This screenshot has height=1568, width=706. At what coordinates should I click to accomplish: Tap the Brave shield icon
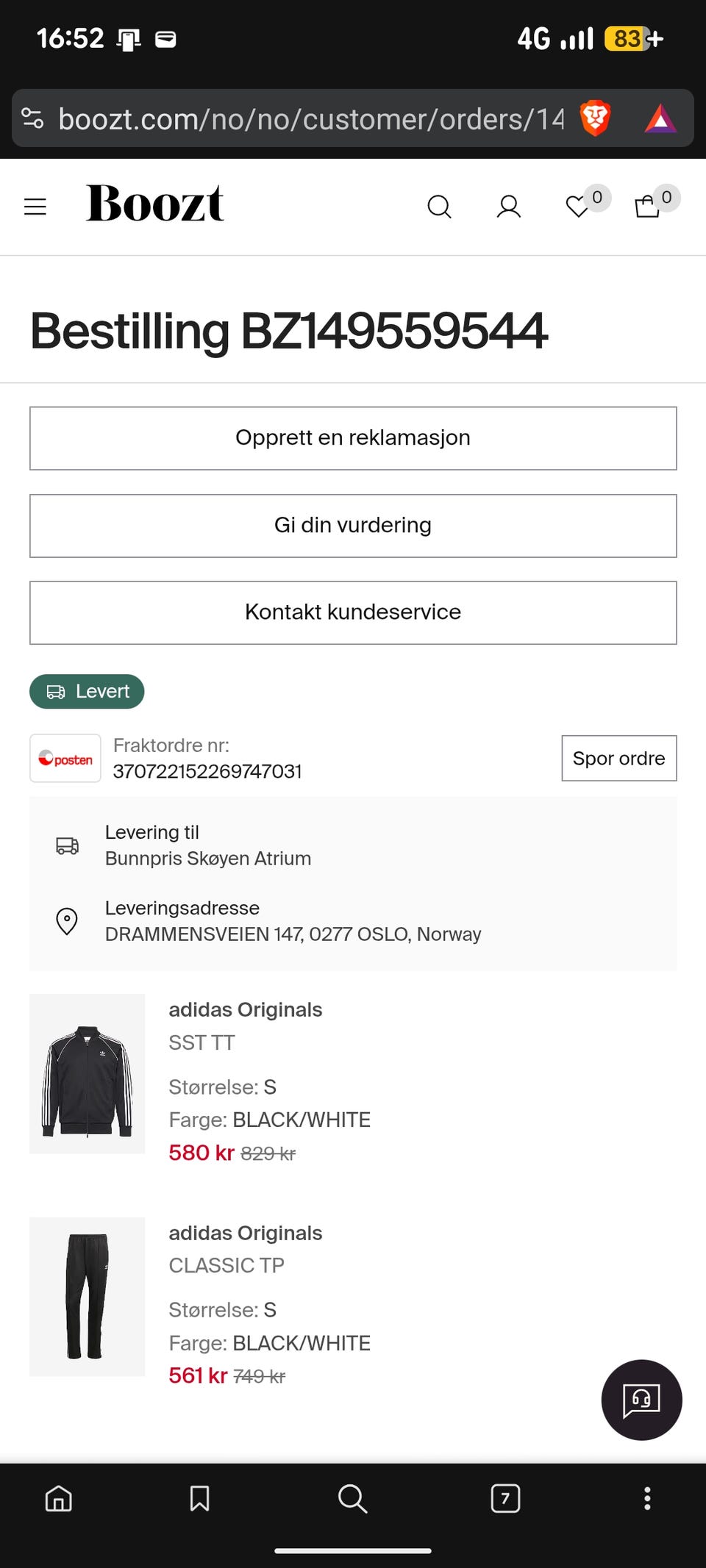[595, 118]
